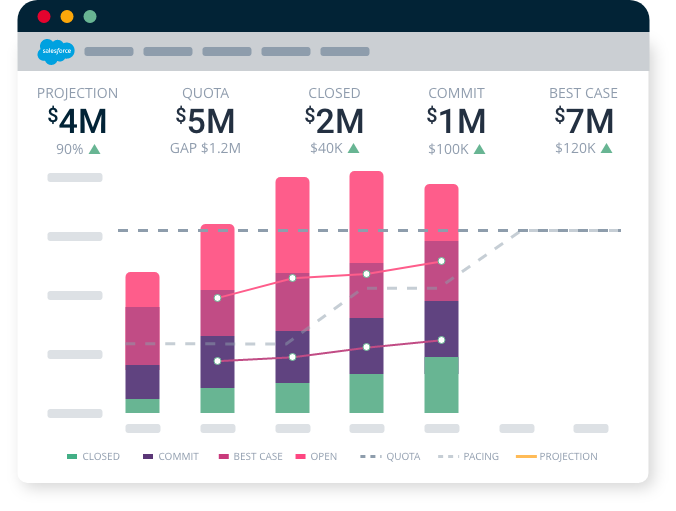The width and height of the screenshot is (676, 511).
Task: Click the green arrow beside Best Case $120K
Action: point(606,149)
